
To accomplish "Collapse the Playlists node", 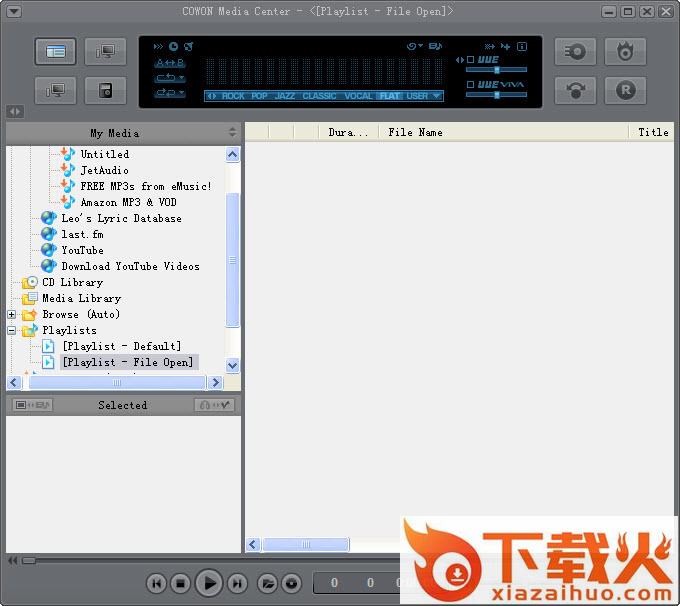I will (12, 331).
